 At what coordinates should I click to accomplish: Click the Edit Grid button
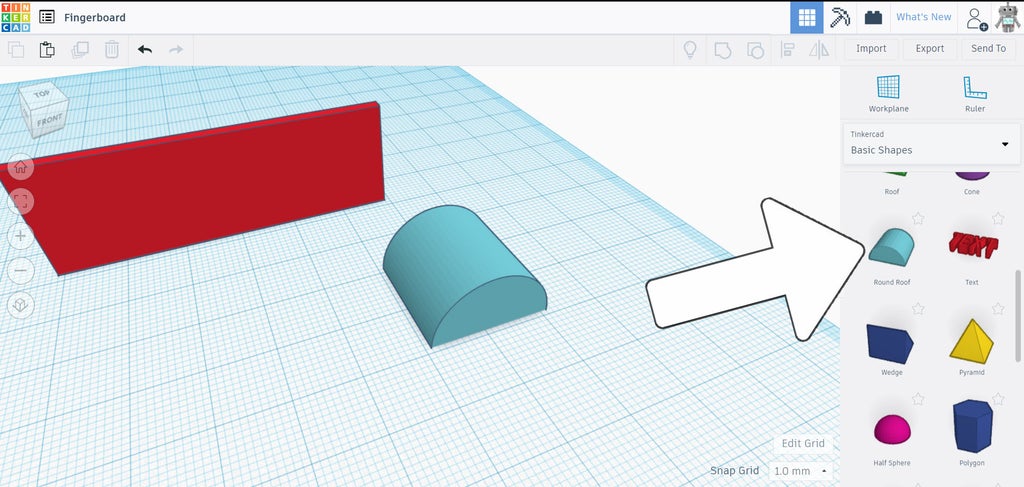803,443
